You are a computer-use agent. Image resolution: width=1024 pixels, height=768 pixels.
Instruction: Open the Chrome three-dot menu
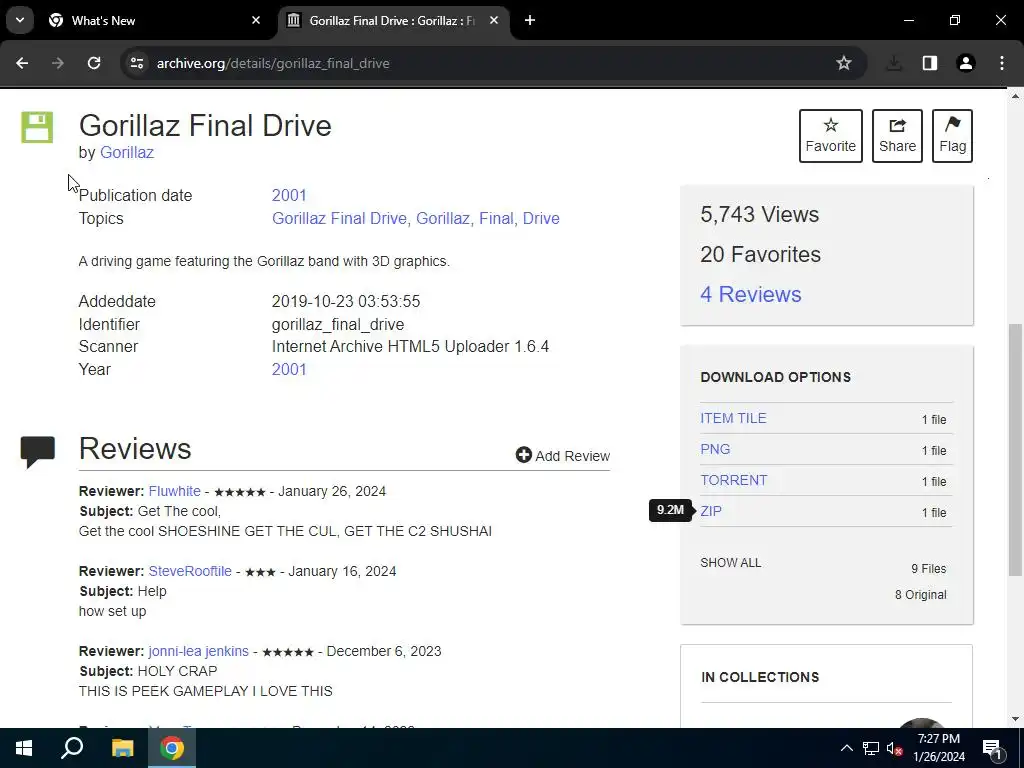pos(1002,63)
